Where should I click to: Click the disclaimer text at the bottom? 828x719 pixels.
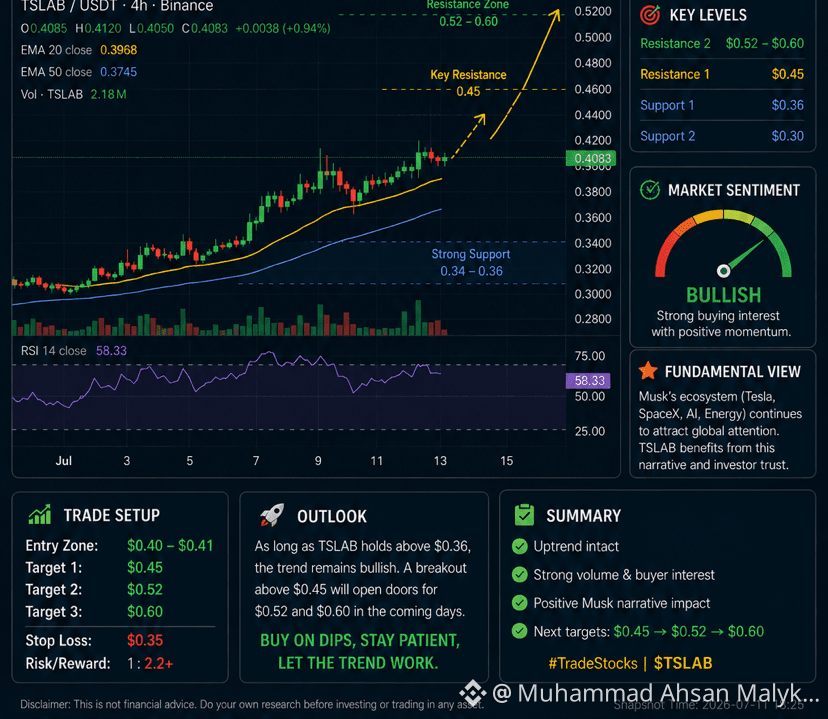(251, 704)
